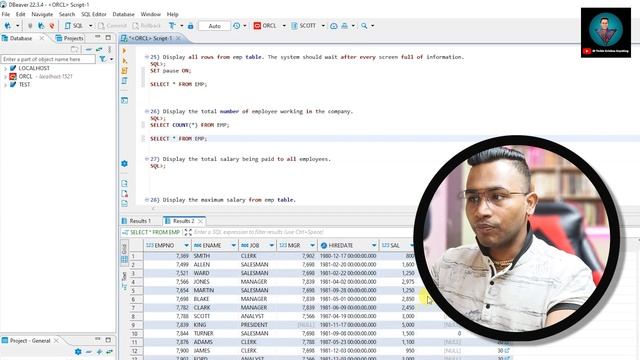The height and width of the screenshot is (360, 640).
Task: Open the Window menu
Action: [151, 14]
